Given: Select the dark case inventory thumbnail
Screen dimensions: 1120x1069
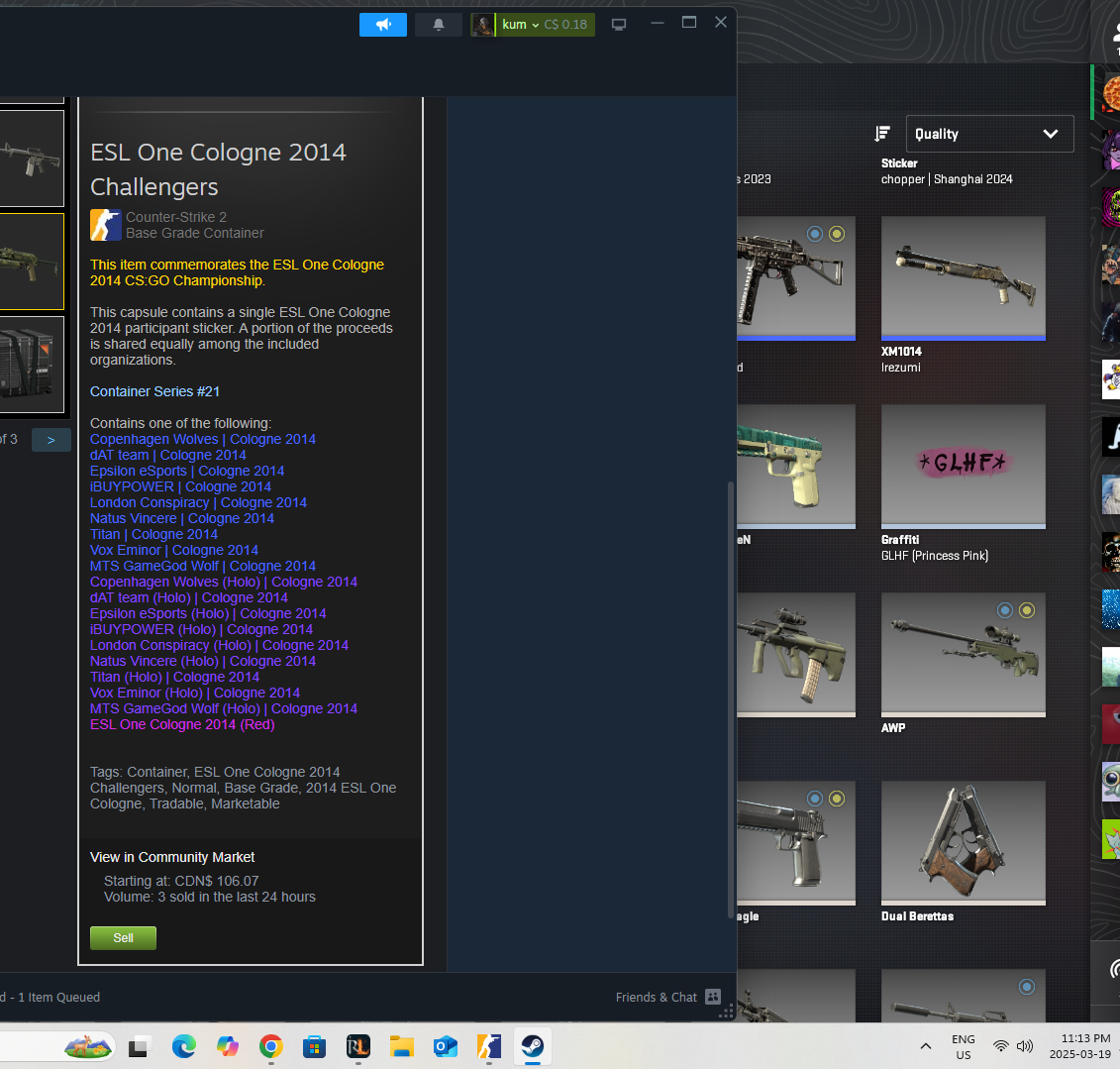Looking at the screenshot, I should (x=32, y=365).
